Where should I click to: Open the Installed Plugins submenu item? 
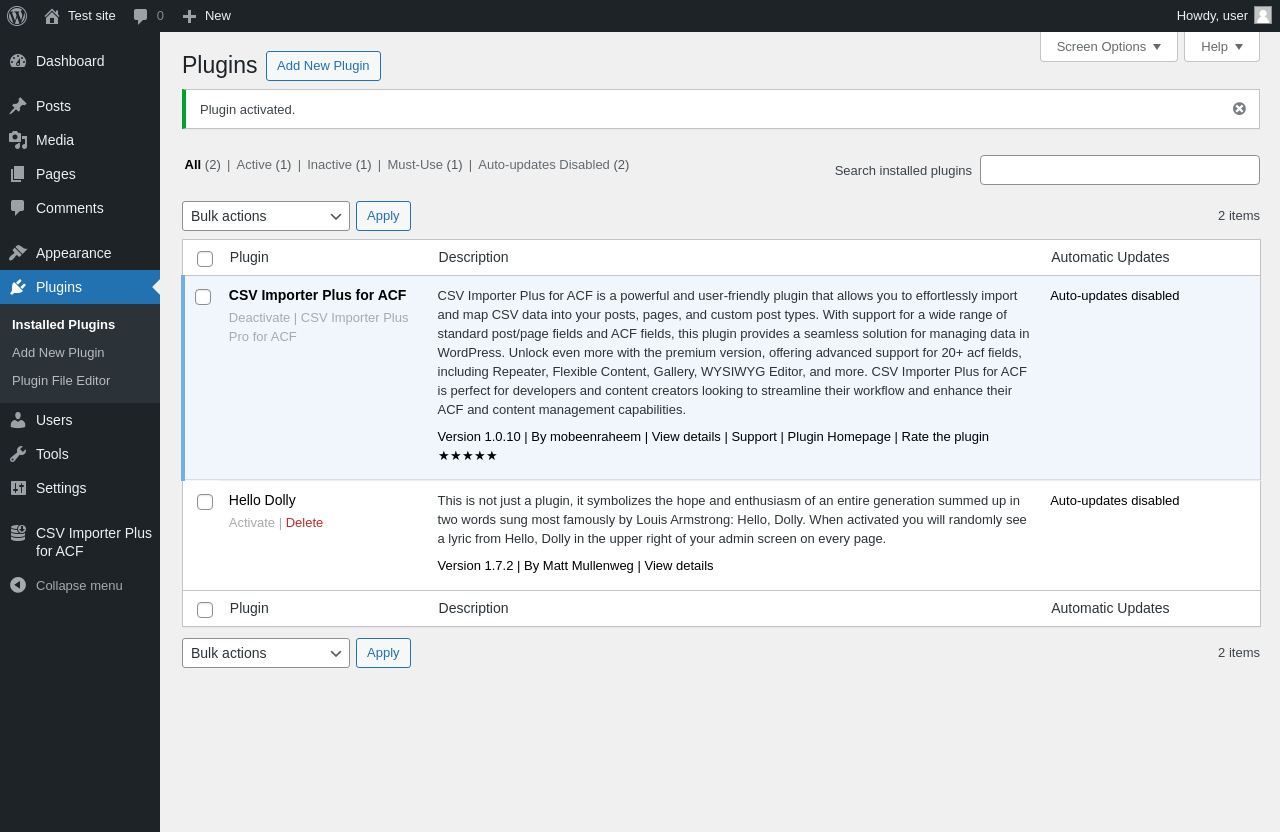(x=63, y=325)
